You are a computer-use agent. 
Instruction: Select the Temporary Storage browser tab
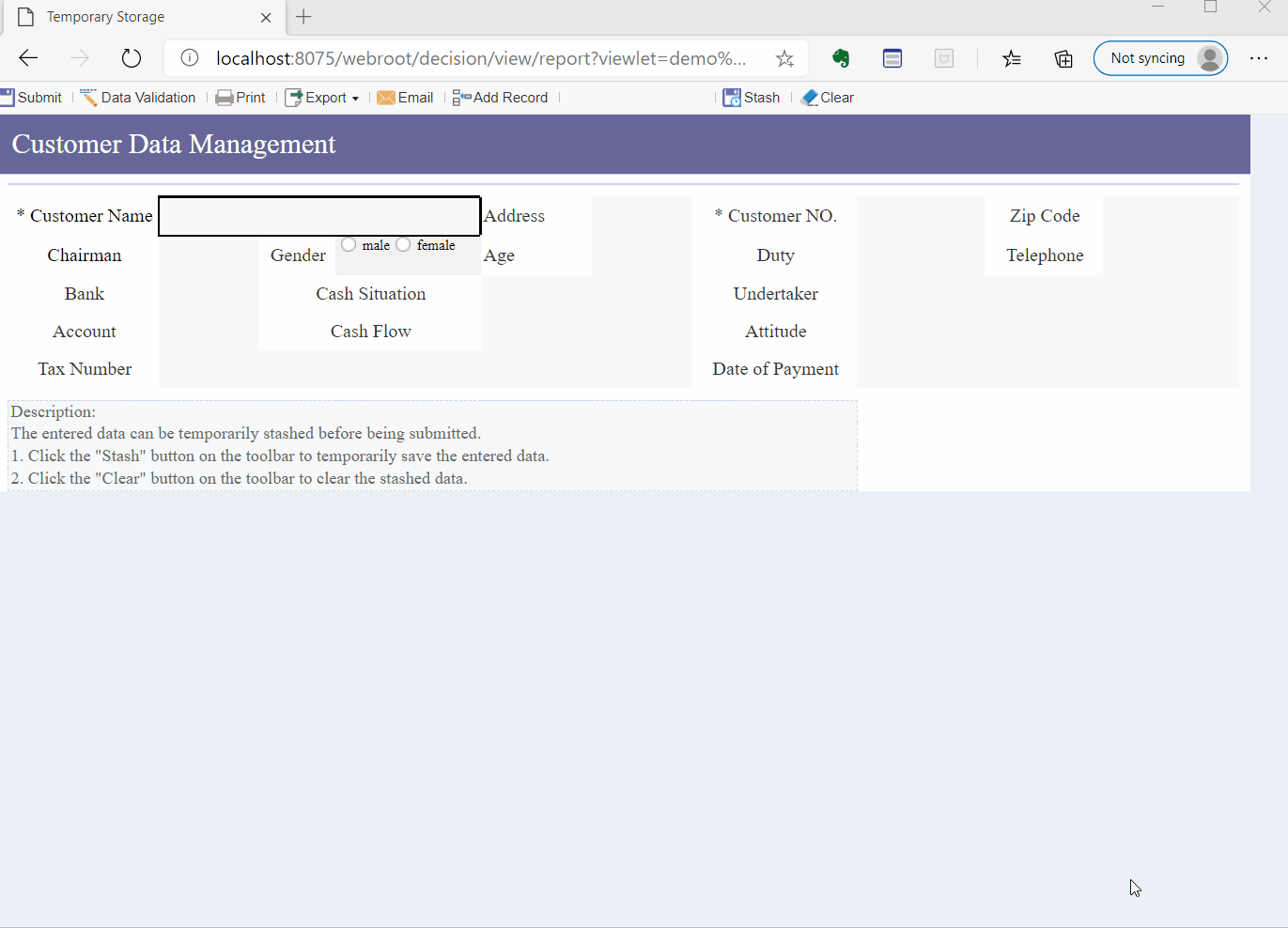[143, 17]
